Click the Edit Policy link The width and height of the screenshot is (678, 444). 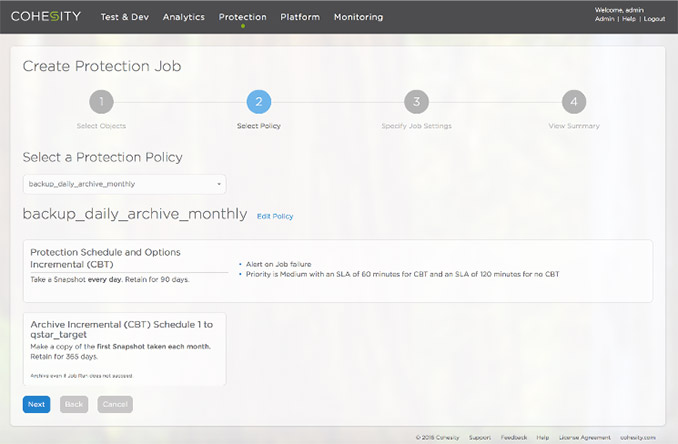(275, 216)
